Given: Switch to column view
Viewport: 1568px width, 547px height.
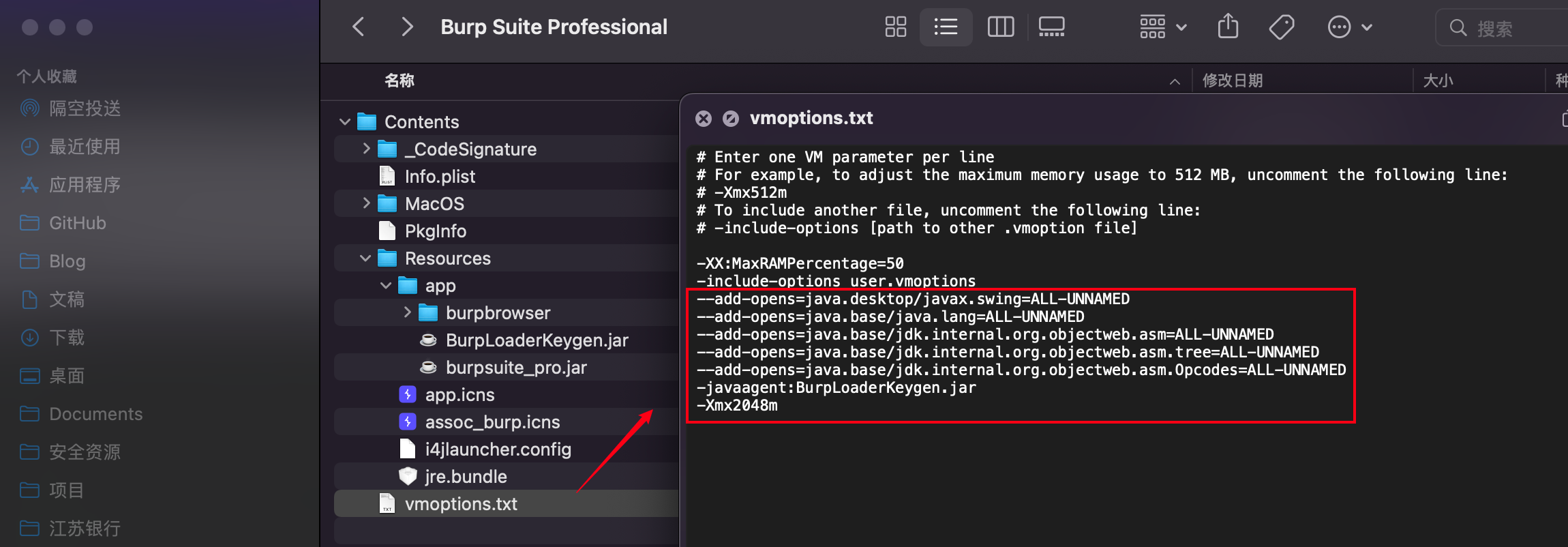Looking at the screenshot, I should point(1000,27).
